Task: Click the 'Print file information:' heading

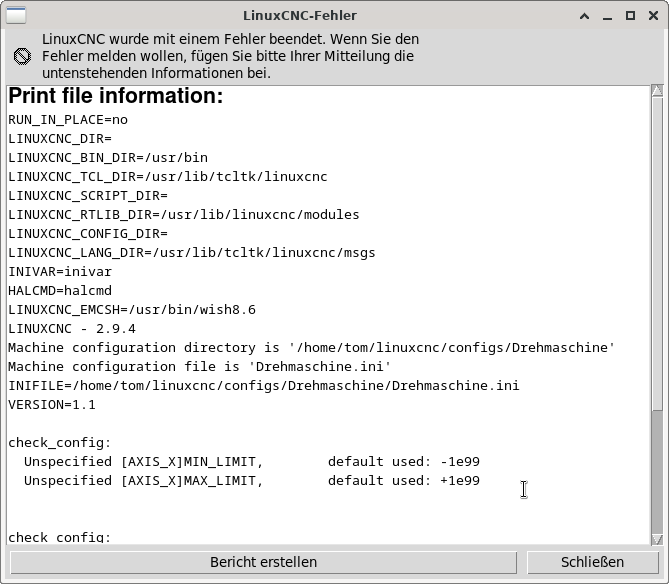Action: (x=116, y=96)
